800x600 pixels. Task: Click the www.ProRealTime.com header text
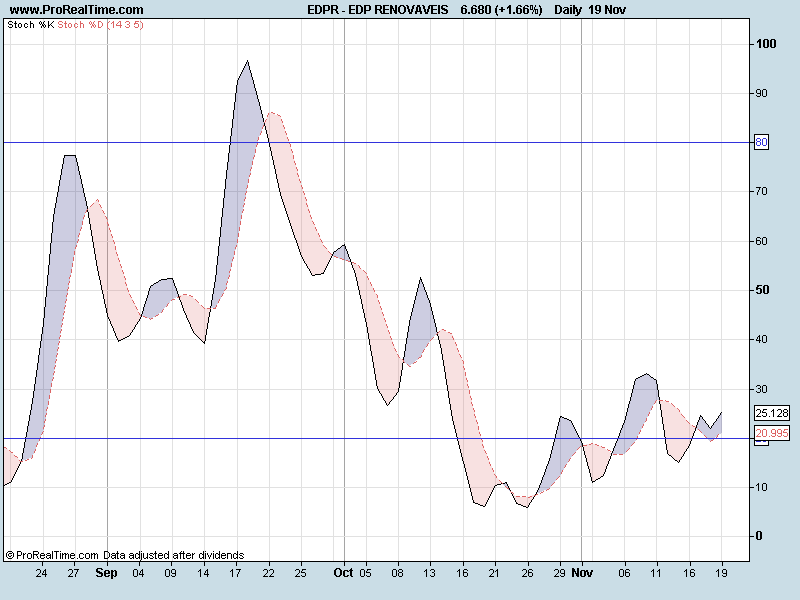click(77, 10)
